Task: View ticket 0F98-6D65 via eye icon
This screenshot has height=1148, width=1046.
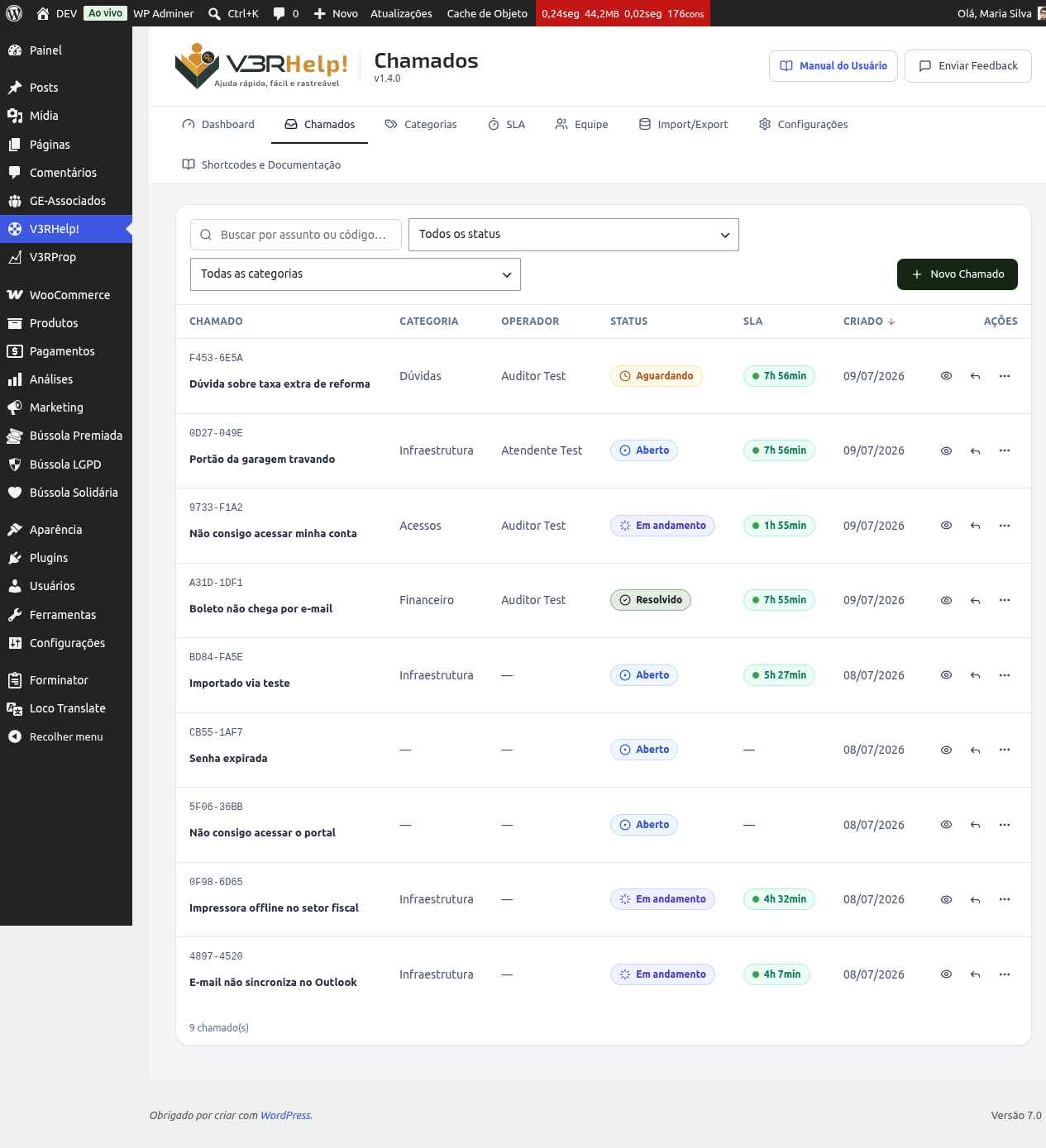Action: (946, 899)
